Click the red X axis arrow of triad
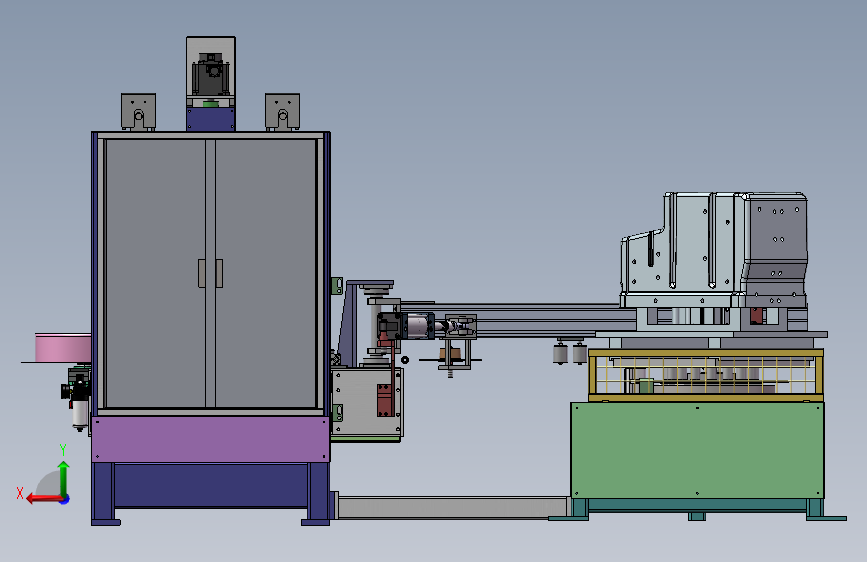This screenshot has width=867, height=562. pos(45,499)
